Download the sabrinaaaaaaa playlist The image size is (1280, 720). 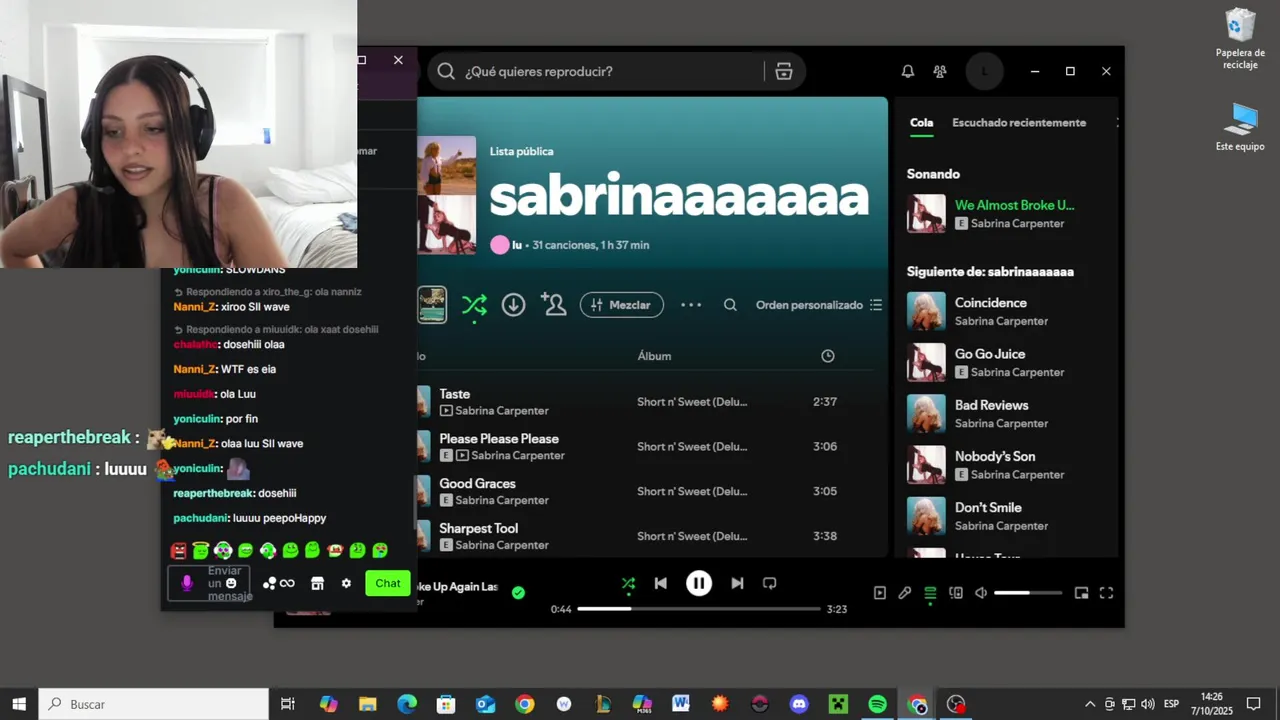(513, 305)
